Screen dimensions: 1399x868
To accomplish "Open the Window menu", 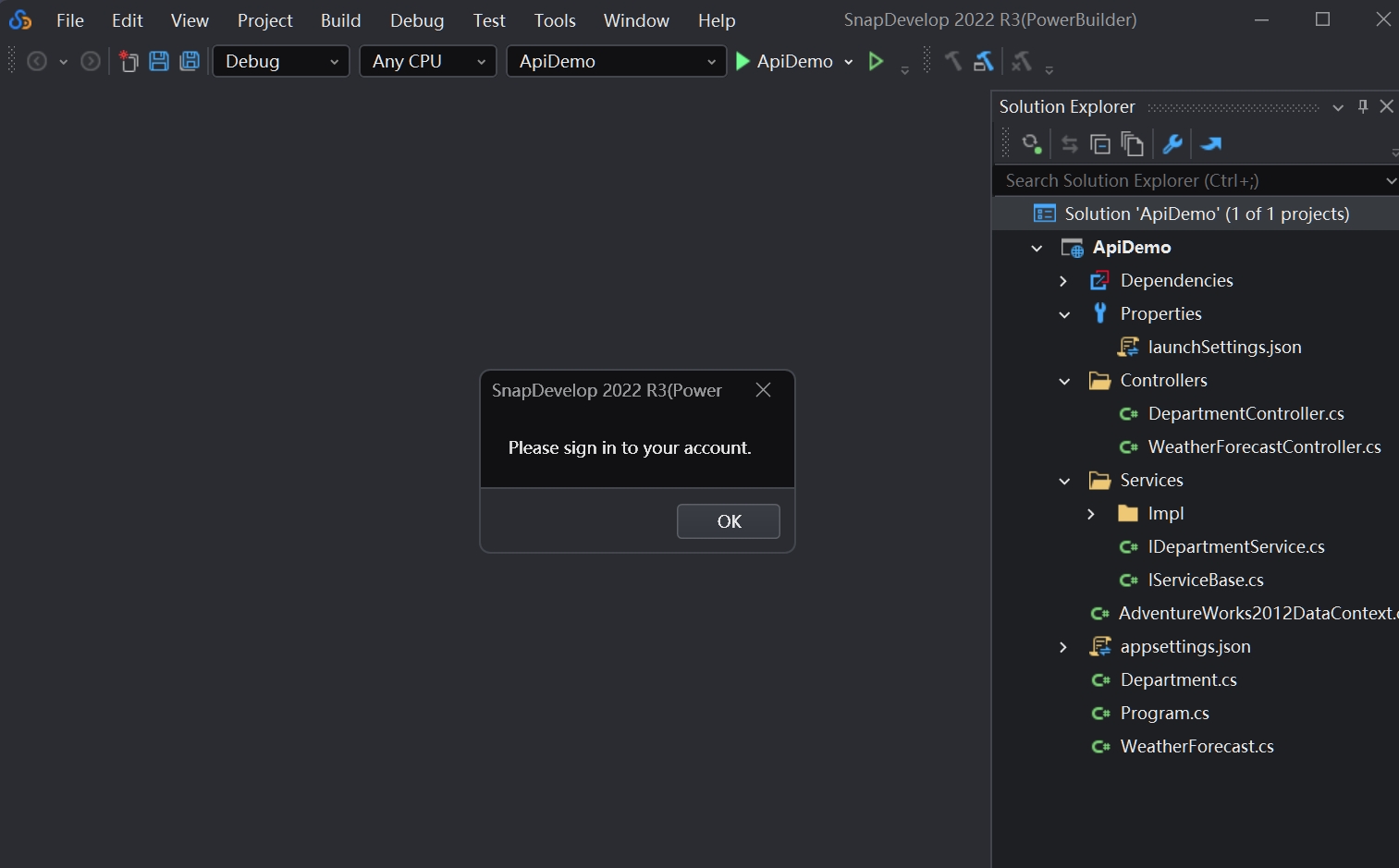I will (x=636, y=20).
